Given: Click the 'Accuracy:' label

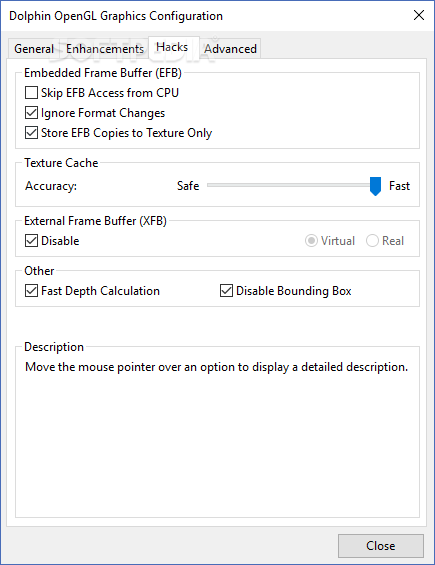Looking at the screenshot, I should click(51, 186).
